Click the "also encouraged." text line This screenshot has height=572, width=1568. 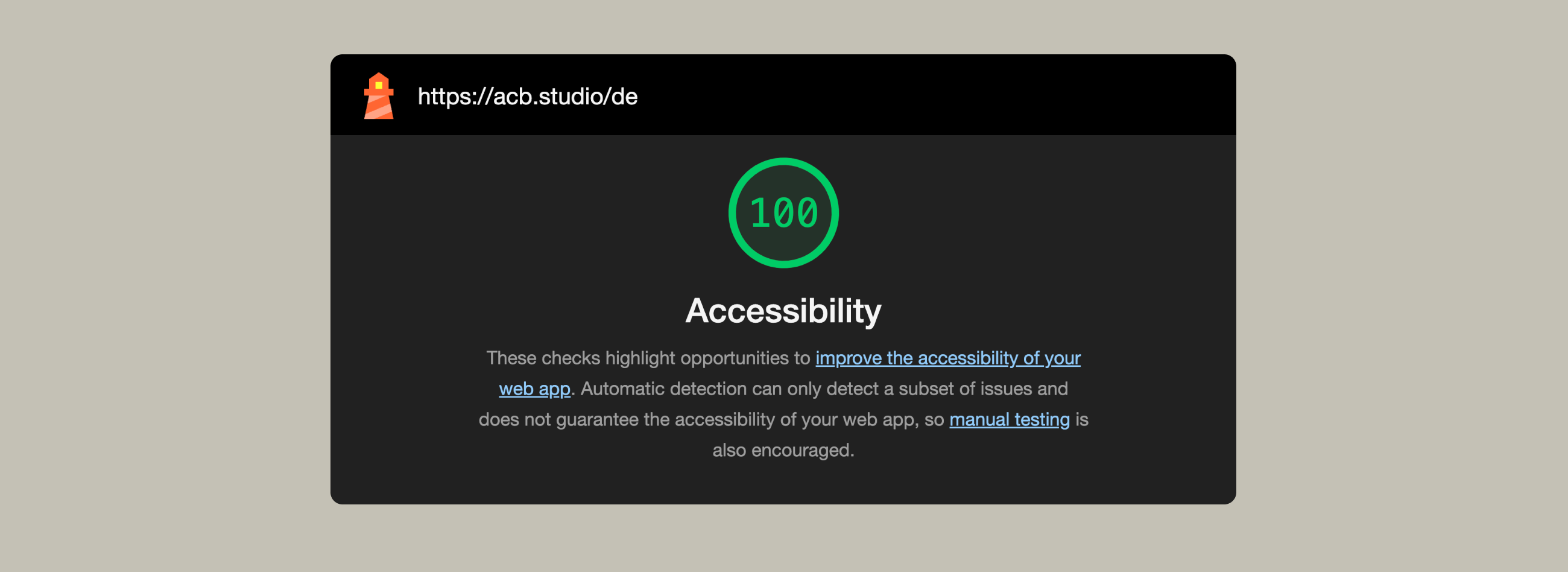coord(783,450)
